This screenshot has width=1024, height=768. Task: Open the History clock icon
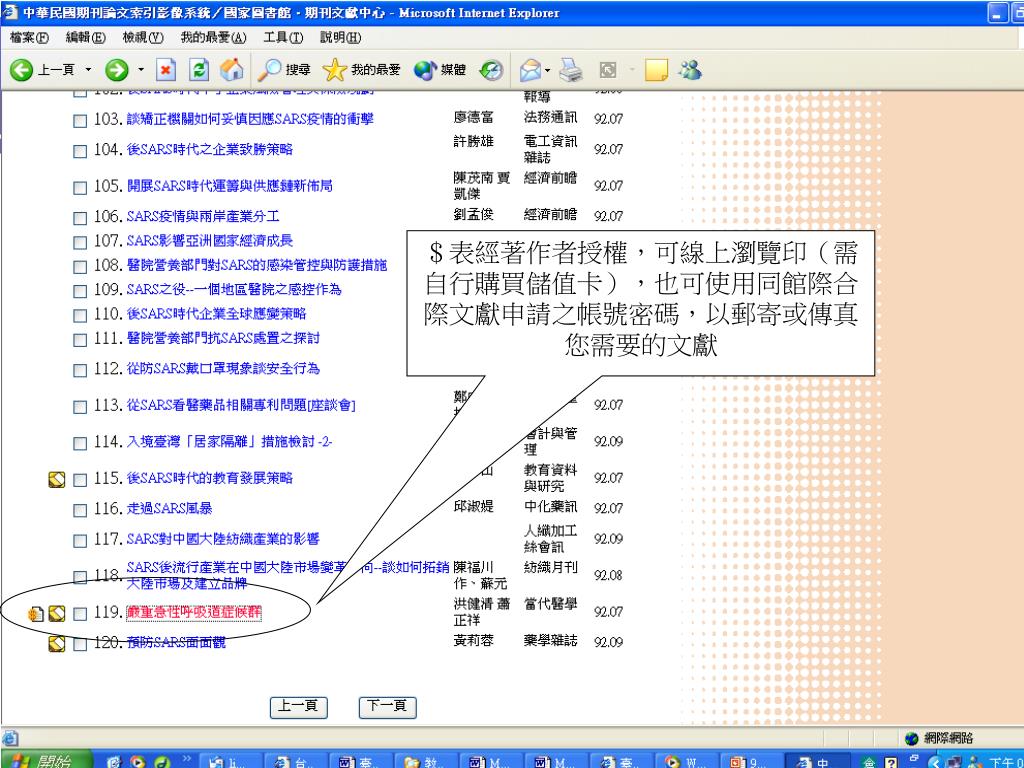(491, 69)
